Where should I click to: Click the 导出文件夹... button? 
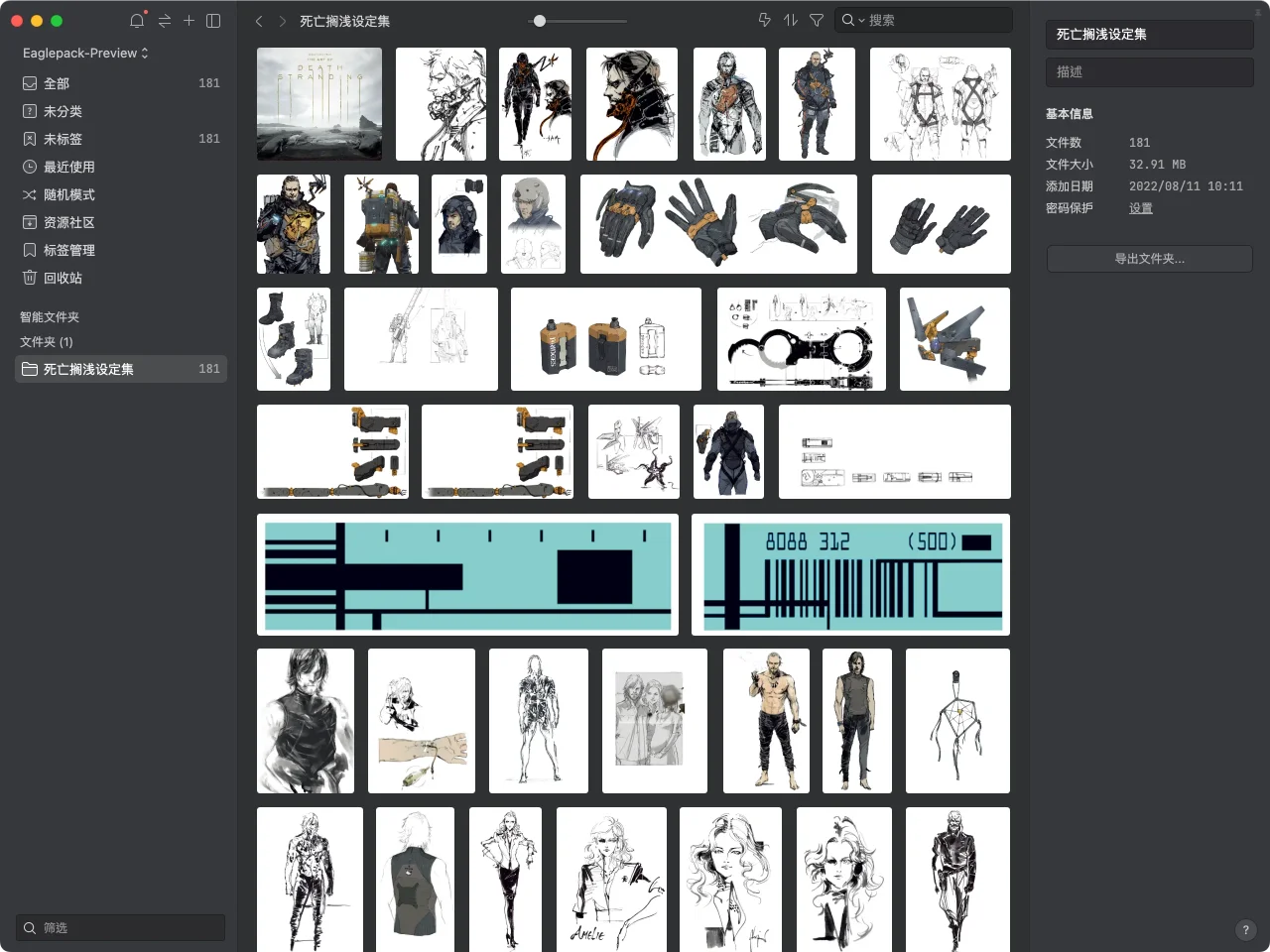pos(1149,259)
